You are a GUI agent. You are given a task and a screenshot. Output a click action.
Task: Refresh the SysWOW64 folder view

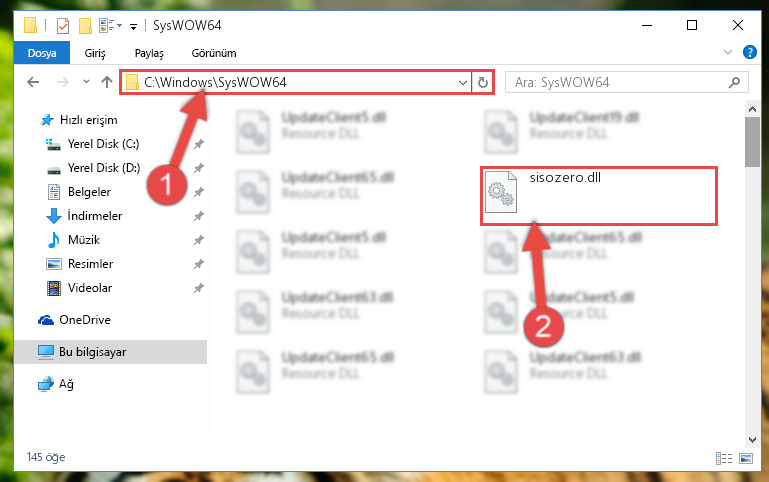click(483, 82)
